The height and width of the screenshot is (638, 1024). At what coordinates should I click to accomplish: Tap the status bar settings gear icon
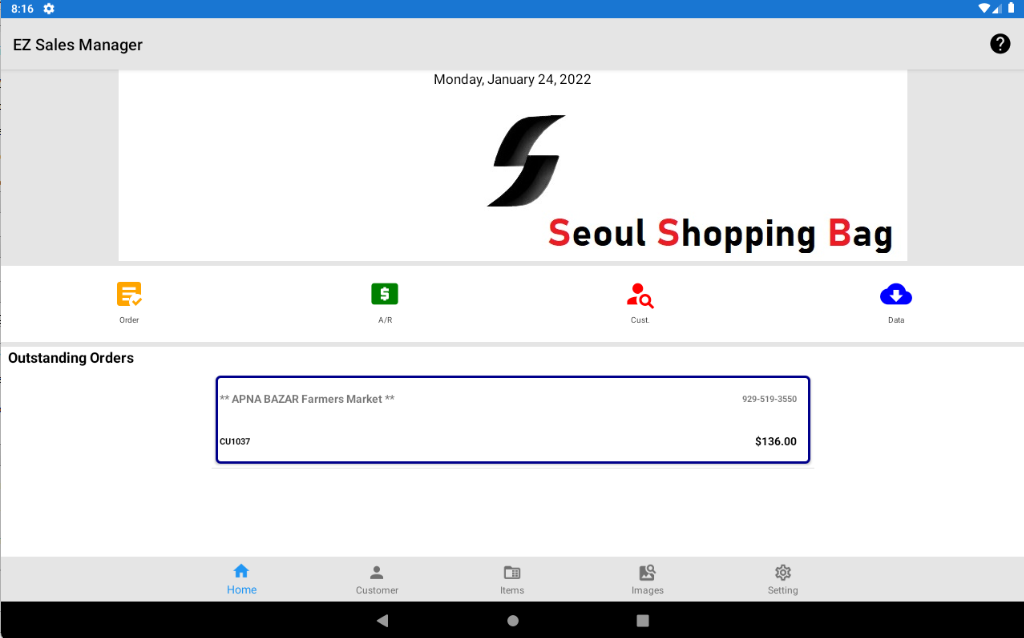point(49,8)
